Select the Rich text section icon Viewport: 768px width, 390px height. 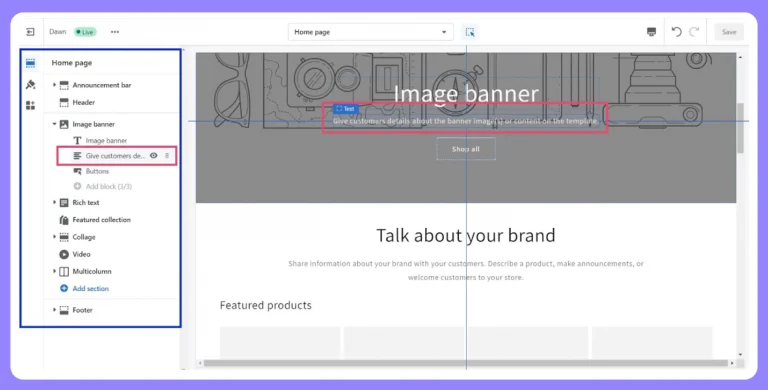(x=64, y=203)
